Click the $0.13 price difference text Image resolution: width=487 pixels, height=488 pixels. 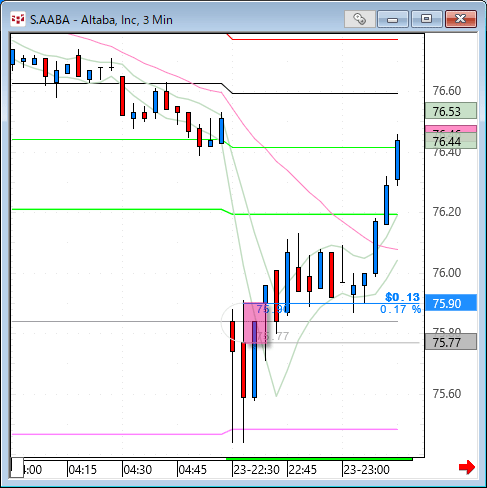(402, 297)
